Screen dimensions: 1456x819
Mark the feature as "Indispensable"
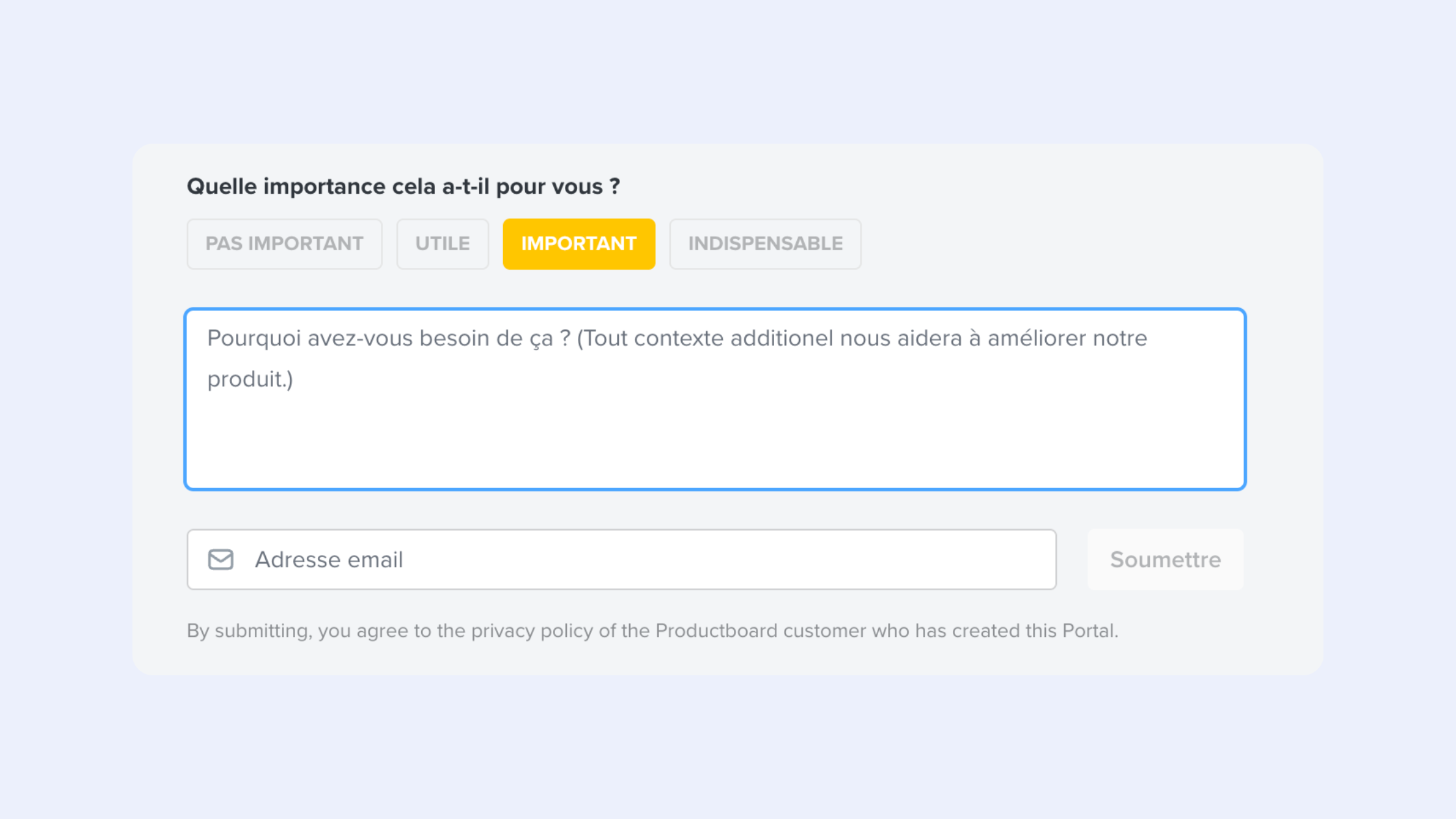coord(765,244)
